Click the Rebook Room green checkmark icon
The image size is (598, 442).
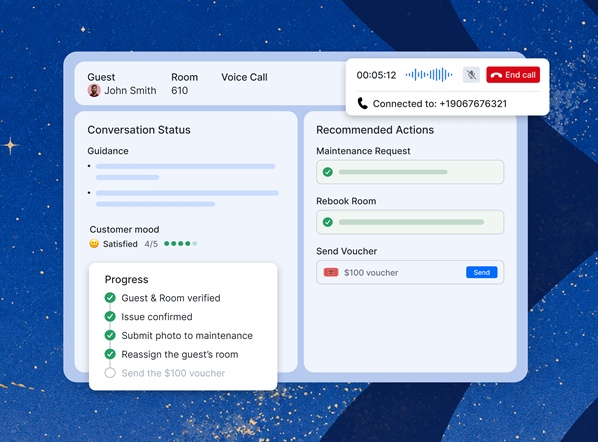coord(328,222)
